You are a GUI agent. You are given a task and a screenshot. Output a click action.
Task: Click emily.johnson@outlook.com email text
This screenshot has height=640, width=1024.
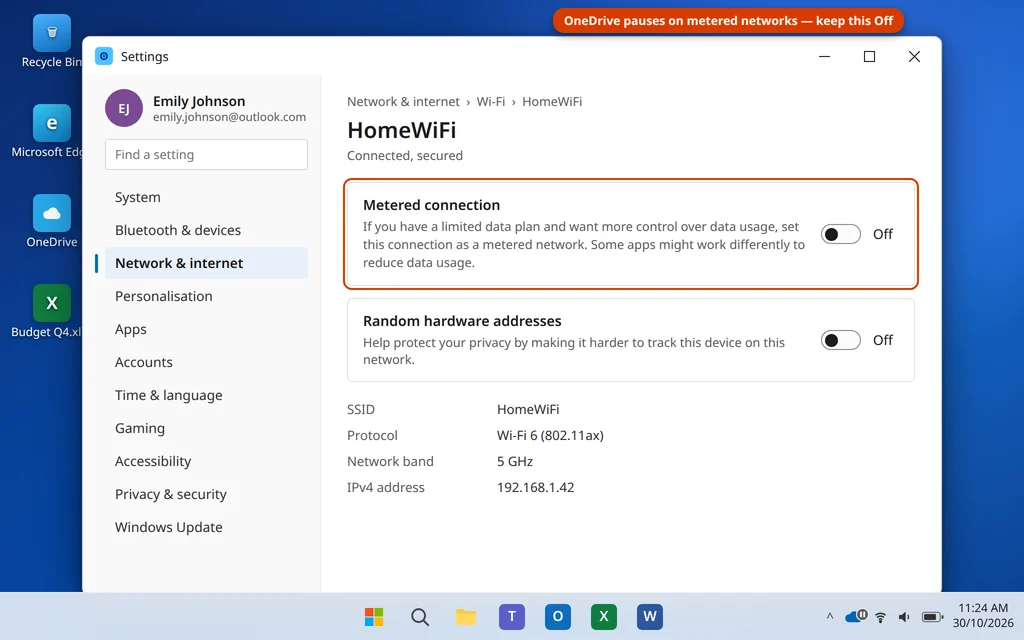point(229,117)
